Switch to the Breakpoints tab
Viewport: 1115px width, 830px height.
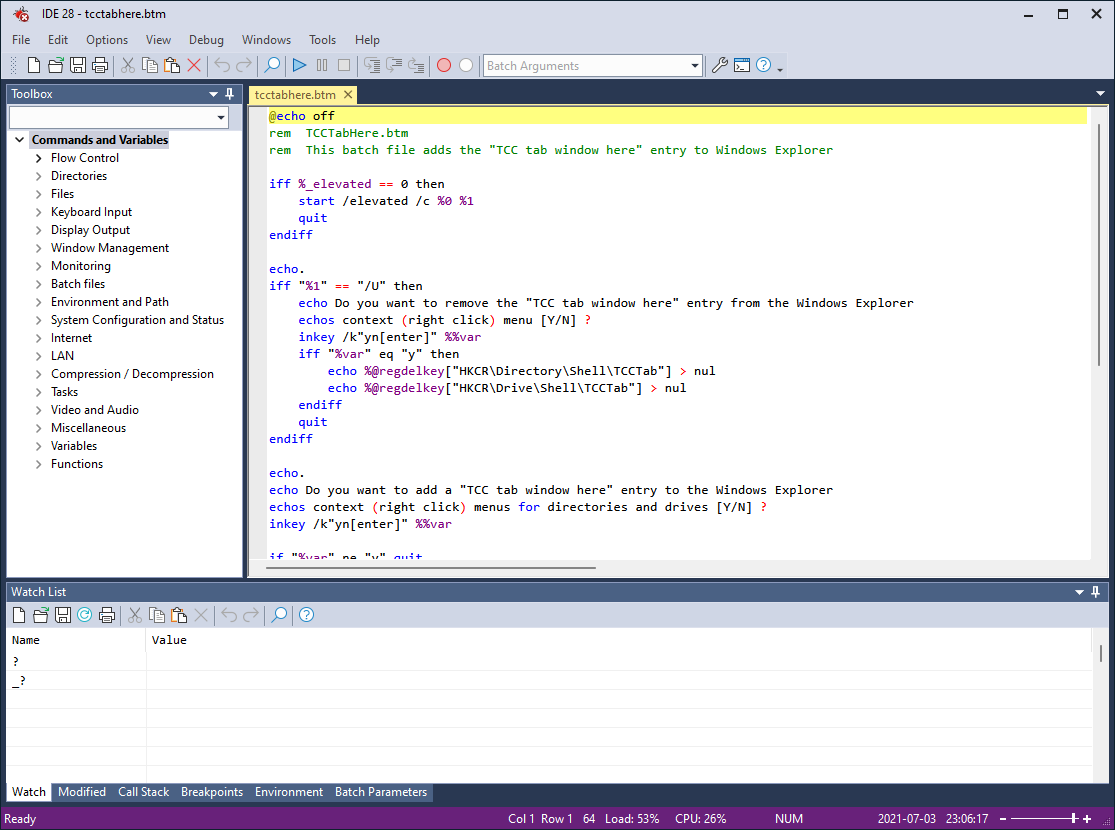pos(212,792)
